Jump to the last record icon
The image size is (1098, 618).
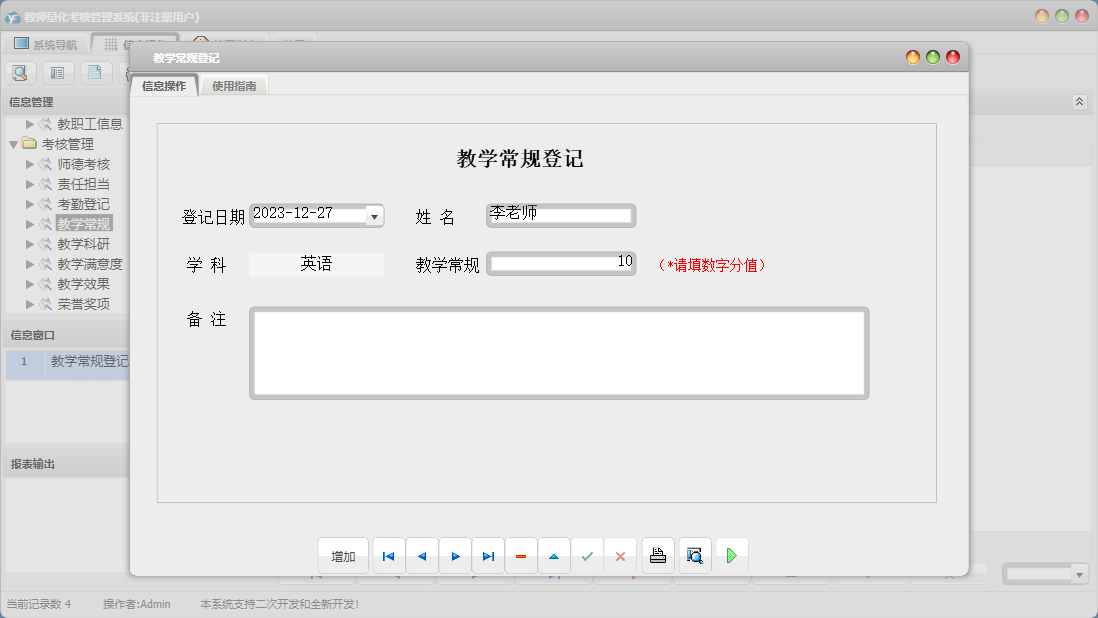(x=488, y=555)
